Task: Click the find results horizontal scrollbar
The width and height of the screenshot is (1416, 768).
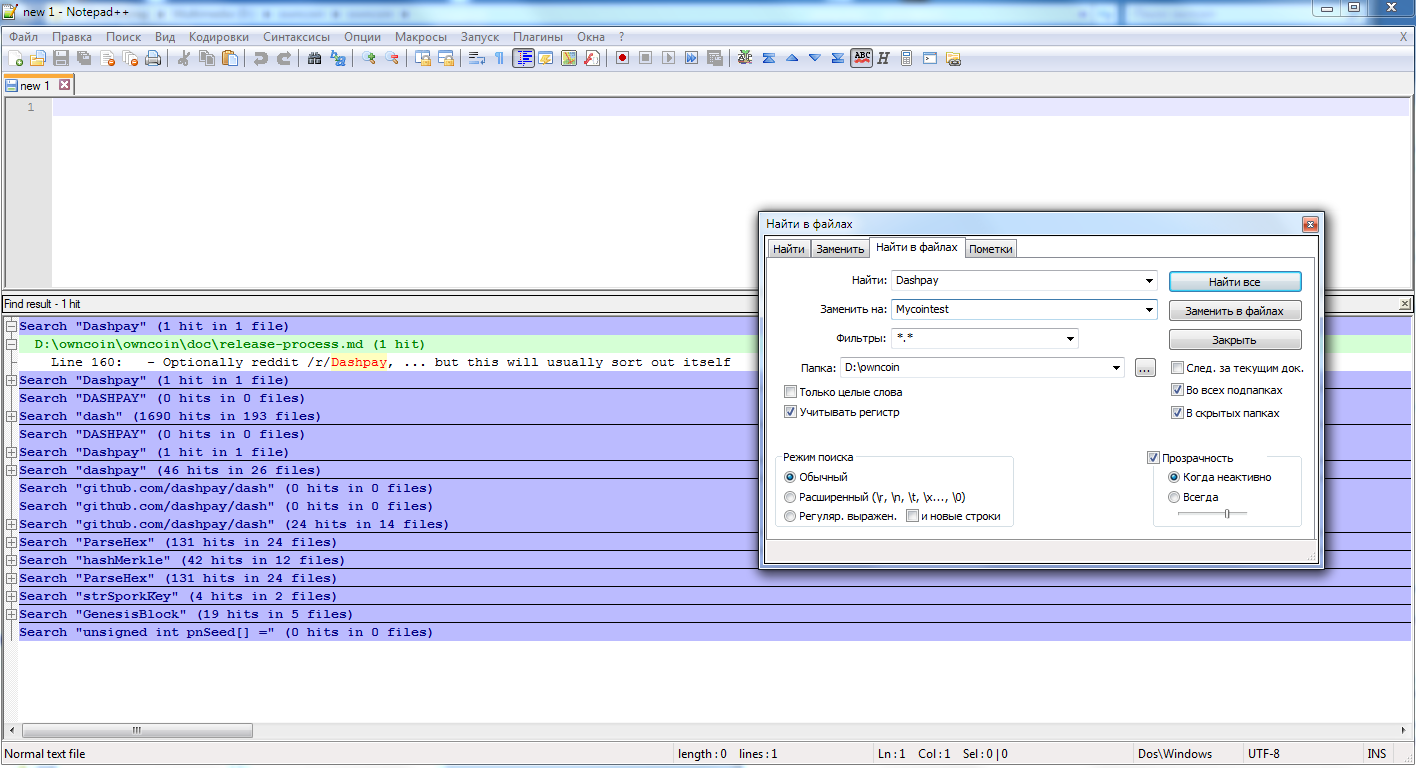Action: pyautogui.click(x=137, y=730)
